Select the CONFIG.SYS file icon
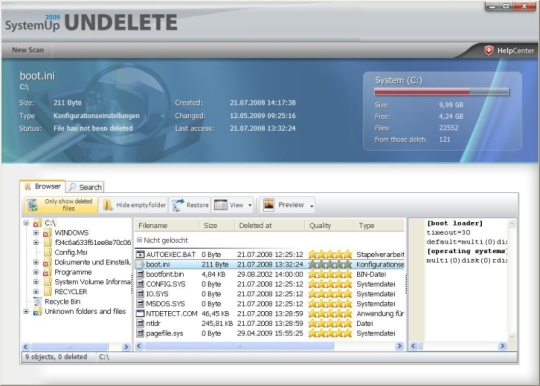This screenshot has height=386, width=540. (140, 284)
